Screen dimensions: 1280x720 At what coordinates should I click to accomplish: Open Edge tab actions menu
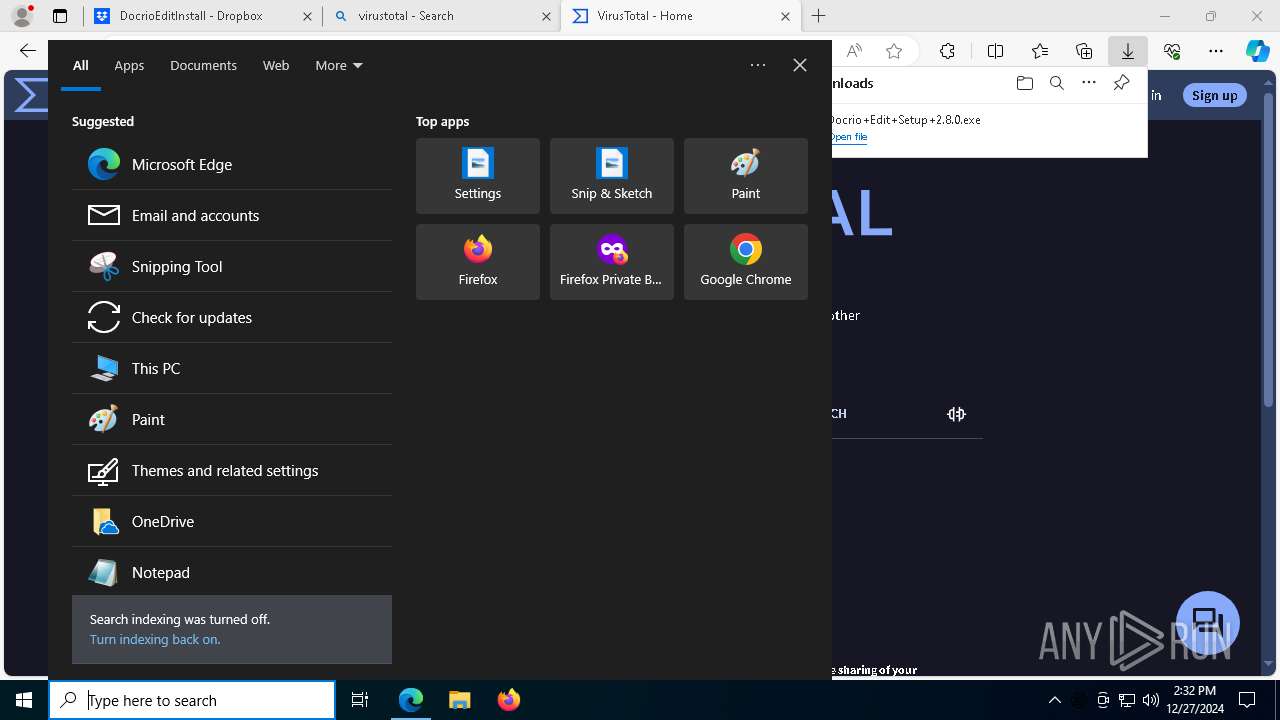(60, 16)
